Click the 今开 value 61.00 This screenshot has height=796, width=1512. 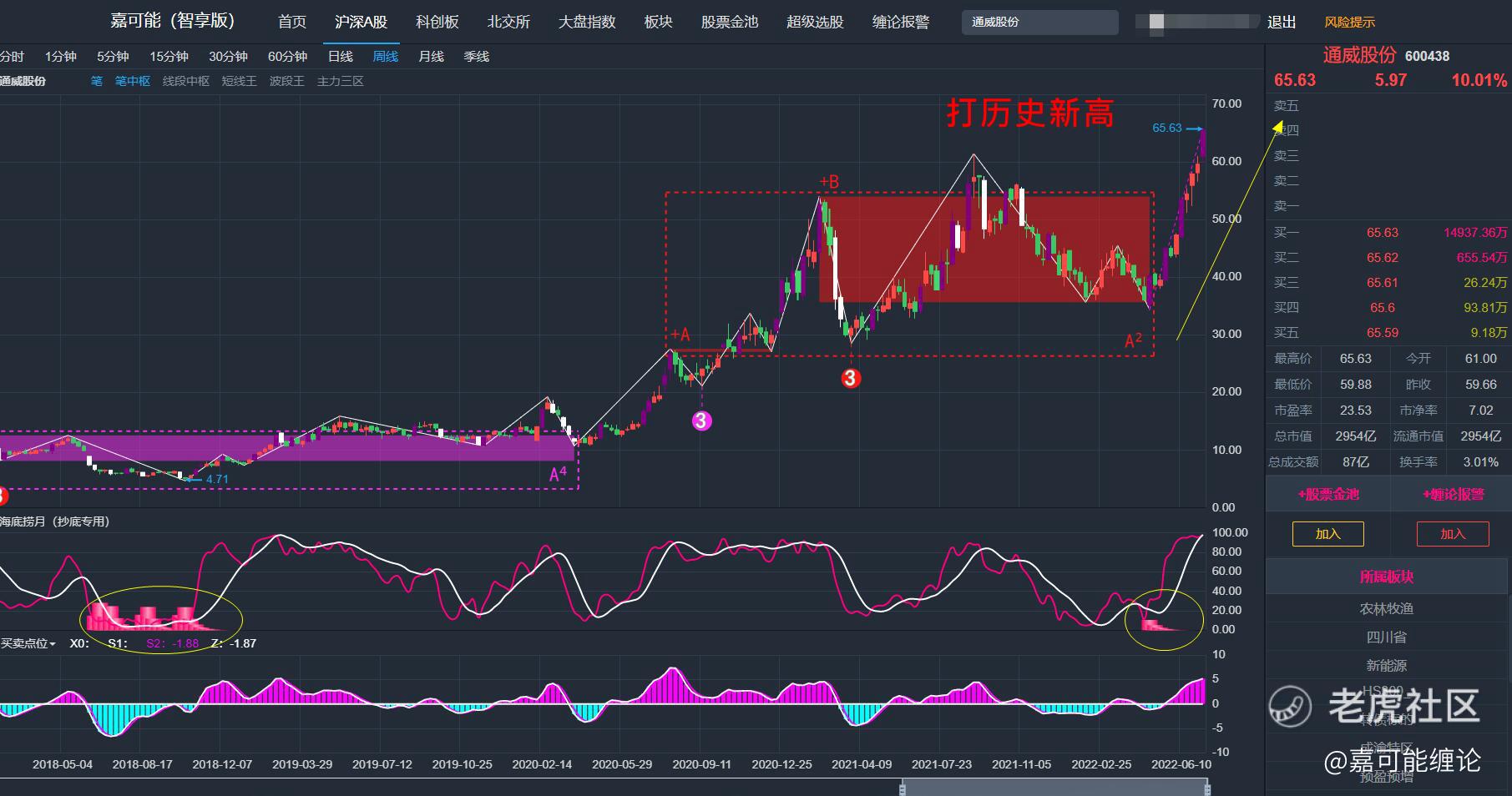pos(1481,359)
